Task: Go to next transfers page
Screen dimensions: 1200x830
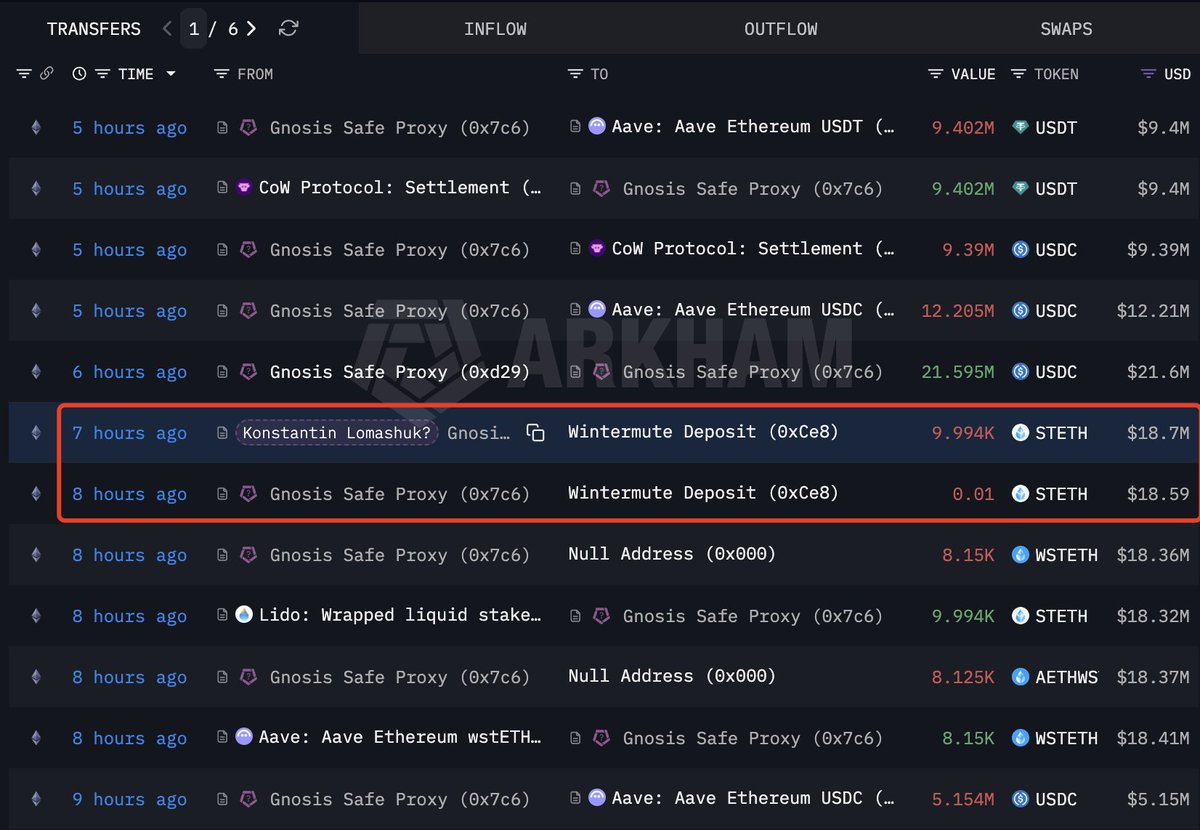Action: pos(252,28)
